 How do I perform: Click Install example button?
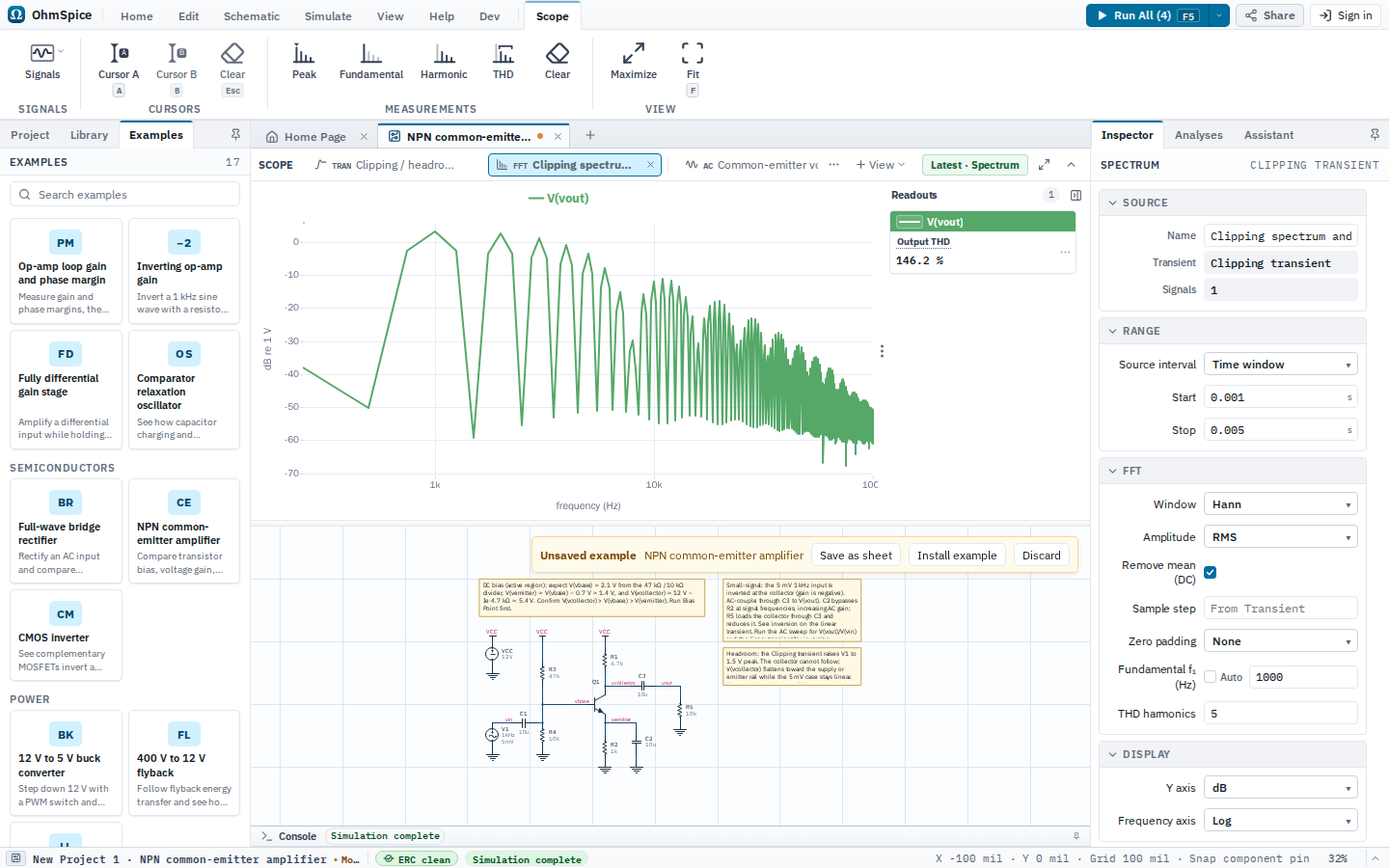(x=957, y=556)
